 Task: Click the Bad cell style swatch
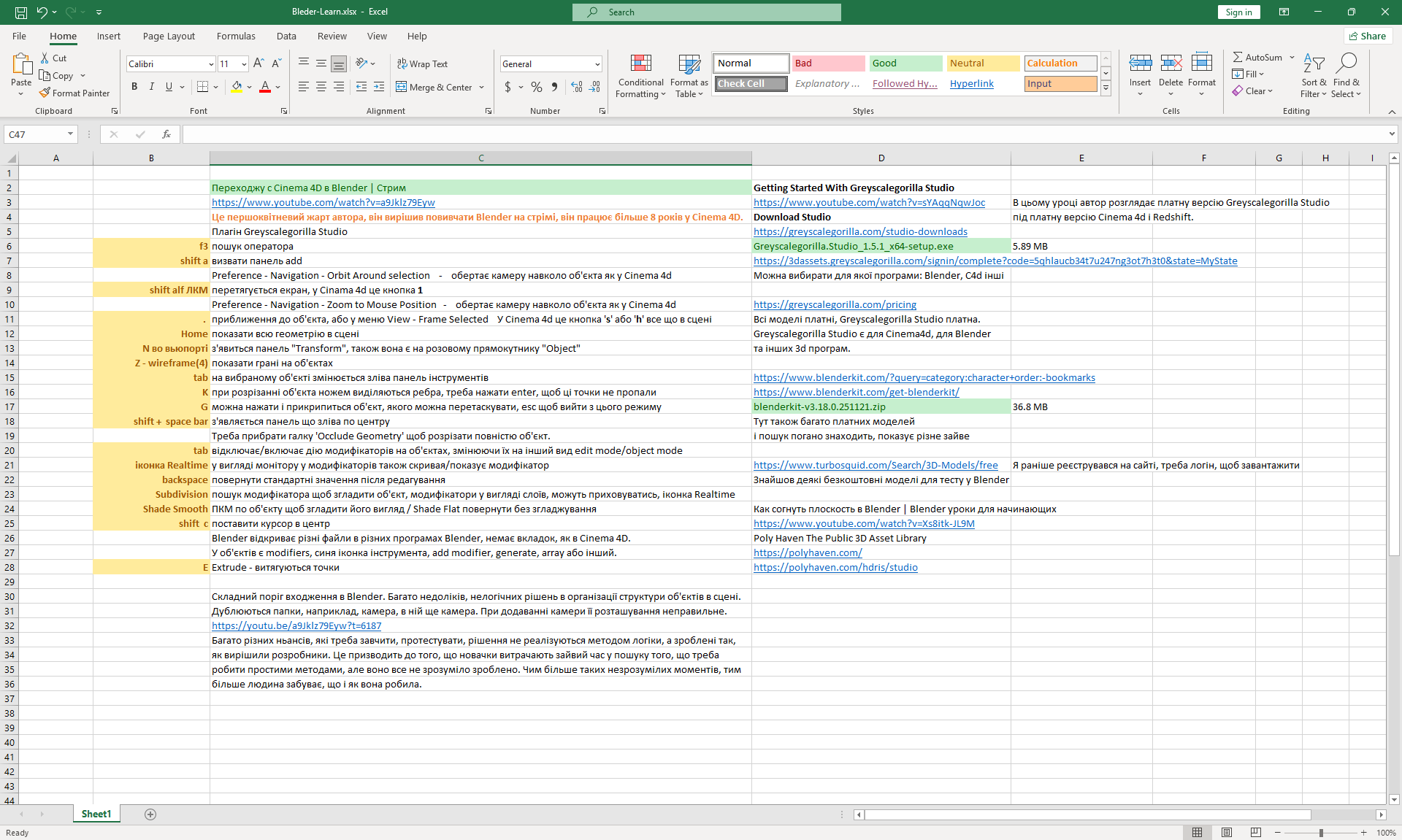pyautogui.click(x=827, y=63)
